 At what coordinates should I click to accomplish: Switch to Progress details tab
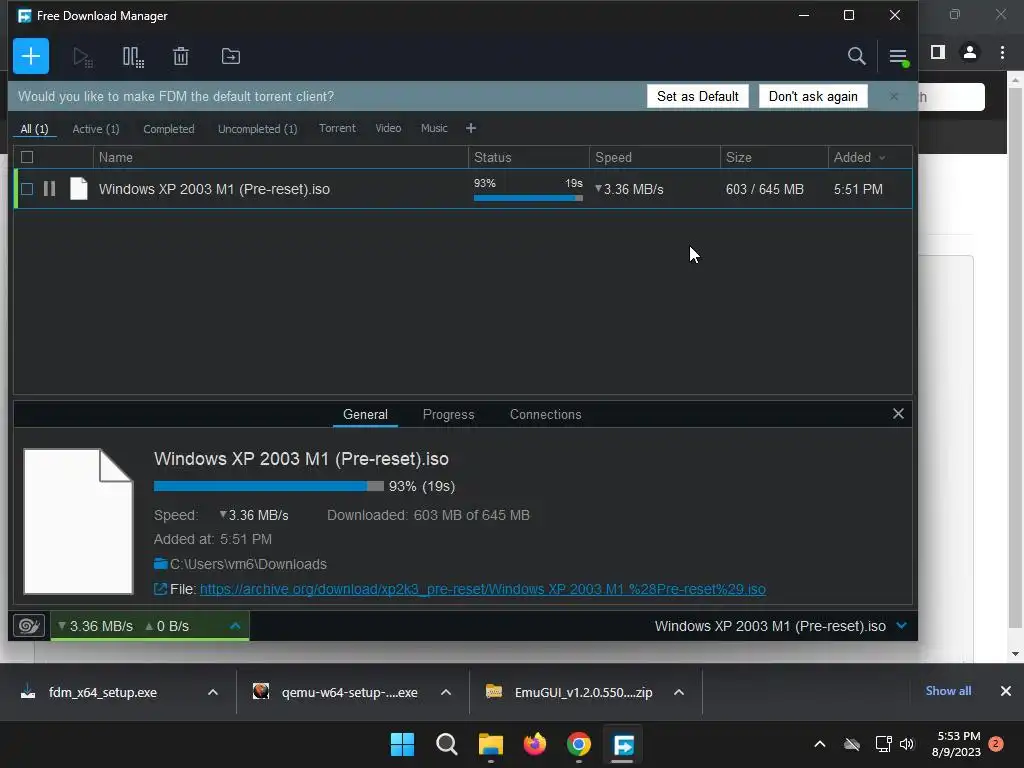point(449,414)
